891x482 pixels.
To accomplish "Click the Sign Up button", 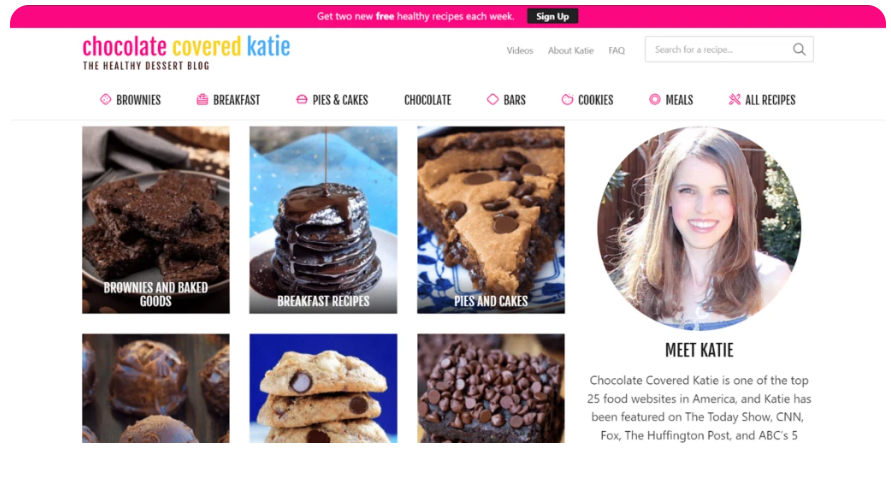I will [552, 16].
